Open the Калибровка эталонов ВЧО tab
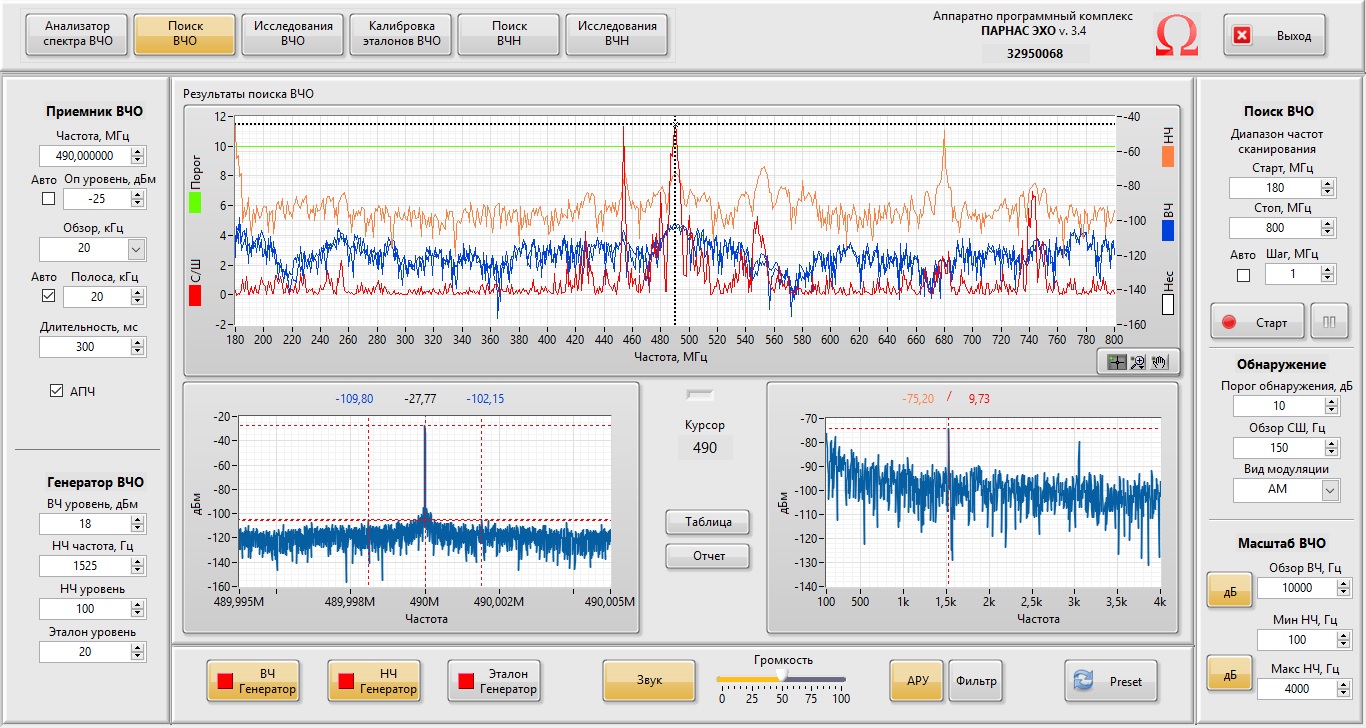Image resolution: width=1366 pixels, height=728 pixels. (x=401, y=35)
